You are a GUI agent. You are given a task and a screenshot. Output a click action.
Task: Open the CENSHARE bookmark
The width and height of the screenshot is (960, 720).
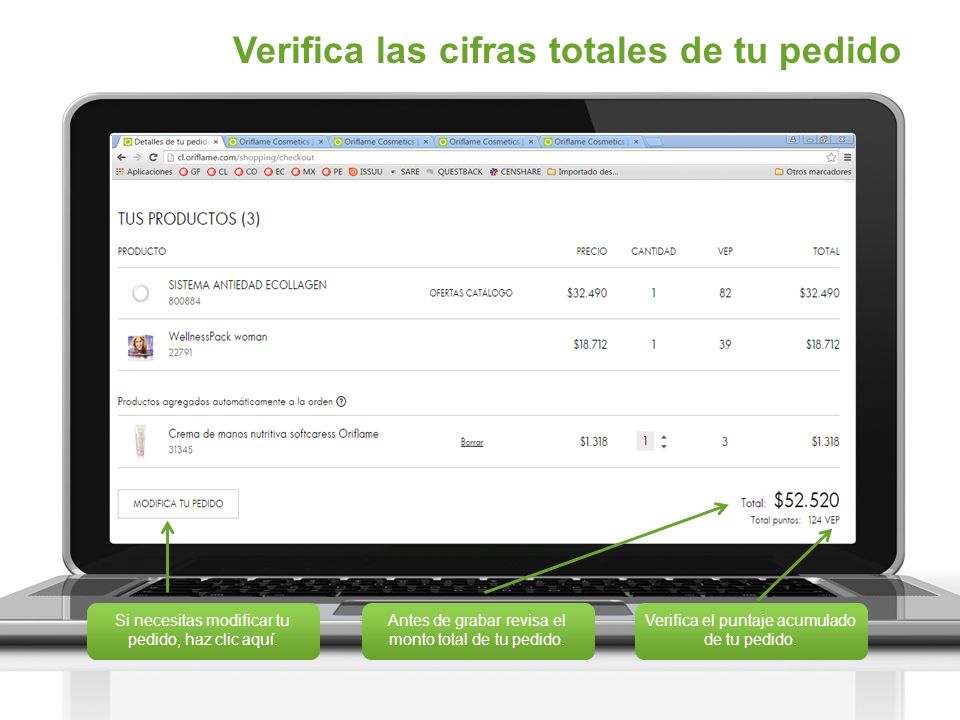515,172
